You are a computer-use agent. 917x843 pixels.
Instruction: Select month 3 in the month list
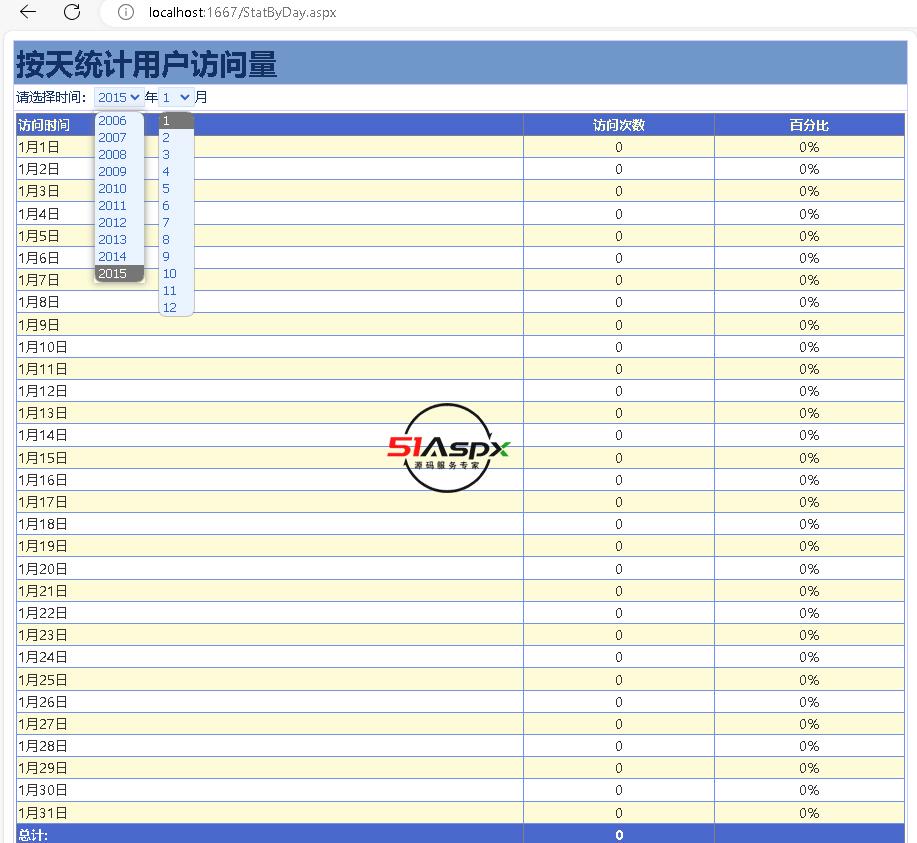click(x=167, y=155)
